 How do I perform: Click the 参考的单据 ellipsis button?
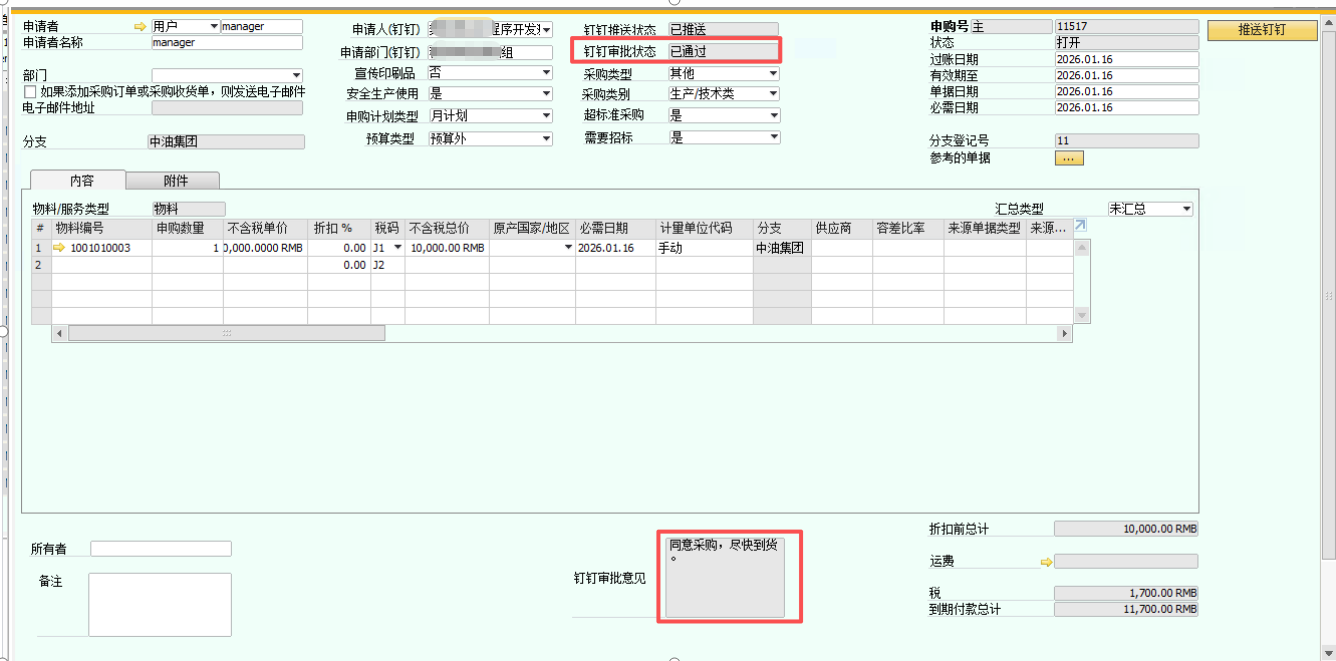[1068, 158]
